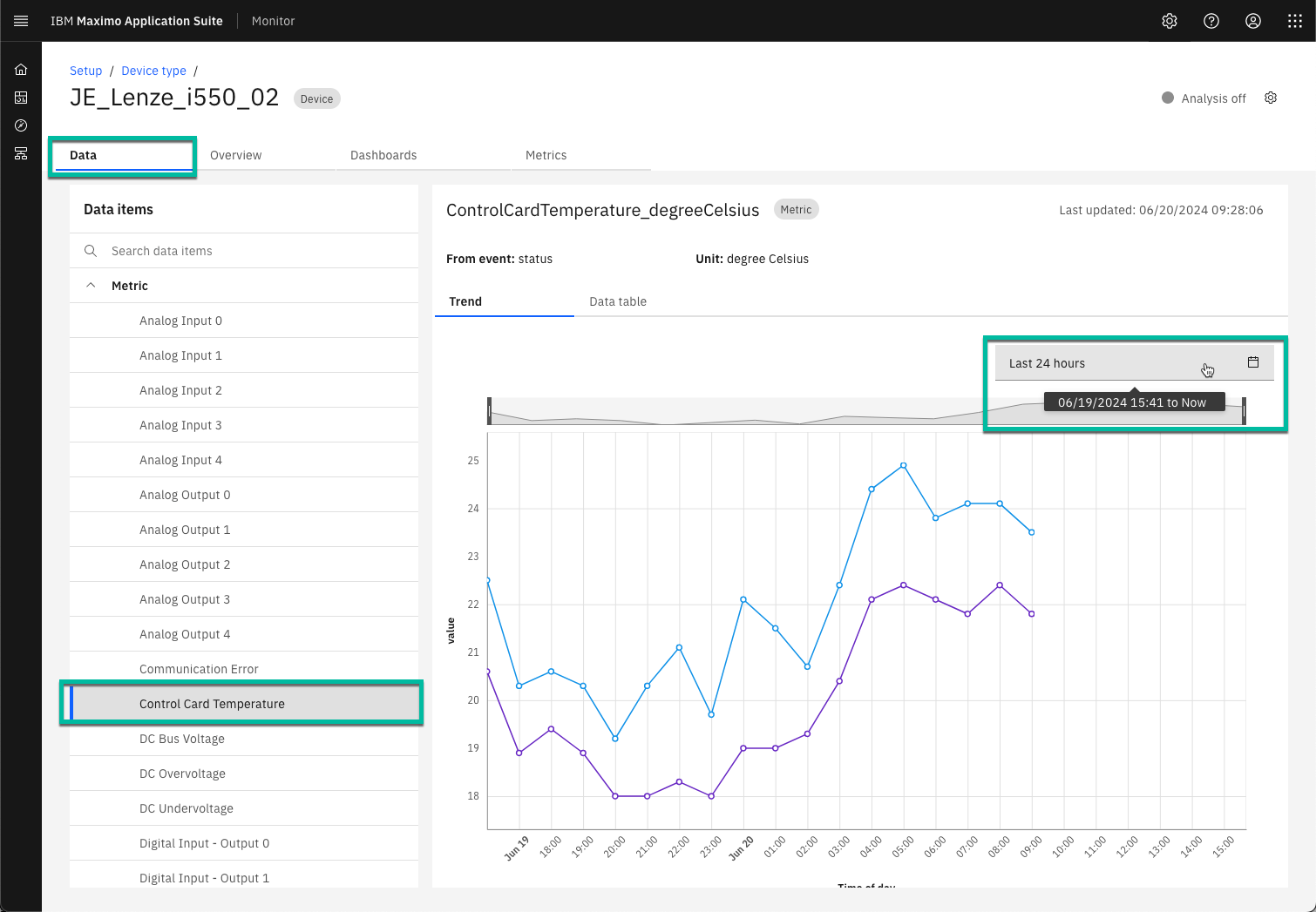The image size is (1316, 912).
Task: Select Analog Input 0
Action: click(244, 321)
